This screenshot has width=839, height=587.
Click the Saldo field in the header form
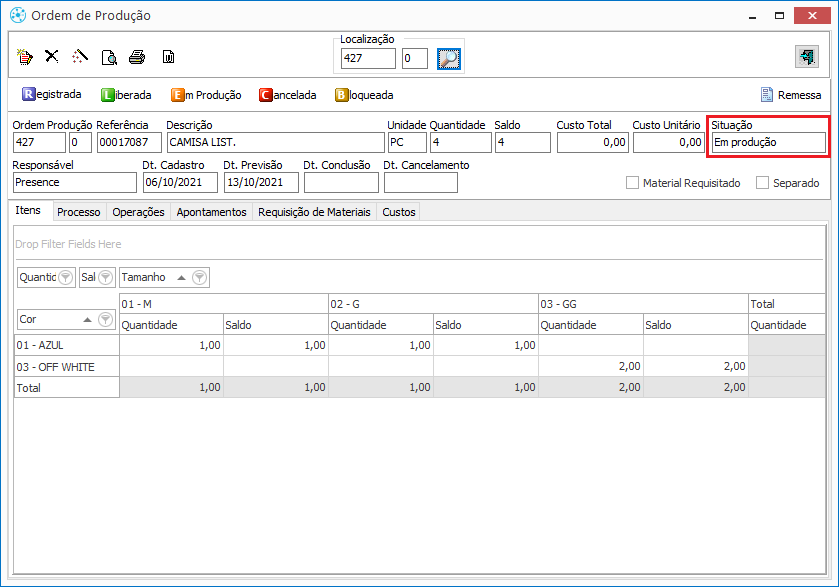click(x=523, y=142)
